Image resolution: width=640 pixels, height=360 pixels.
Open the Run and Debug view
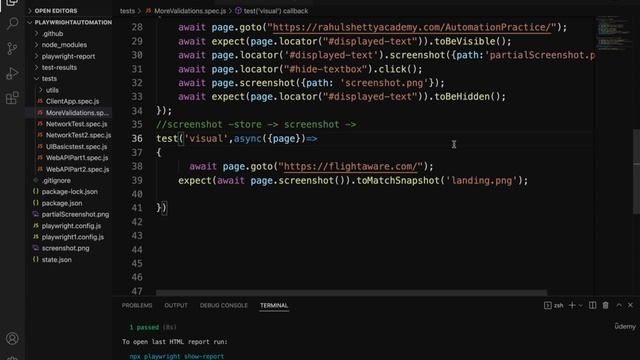pyautogui.click(x=12, y=73)
